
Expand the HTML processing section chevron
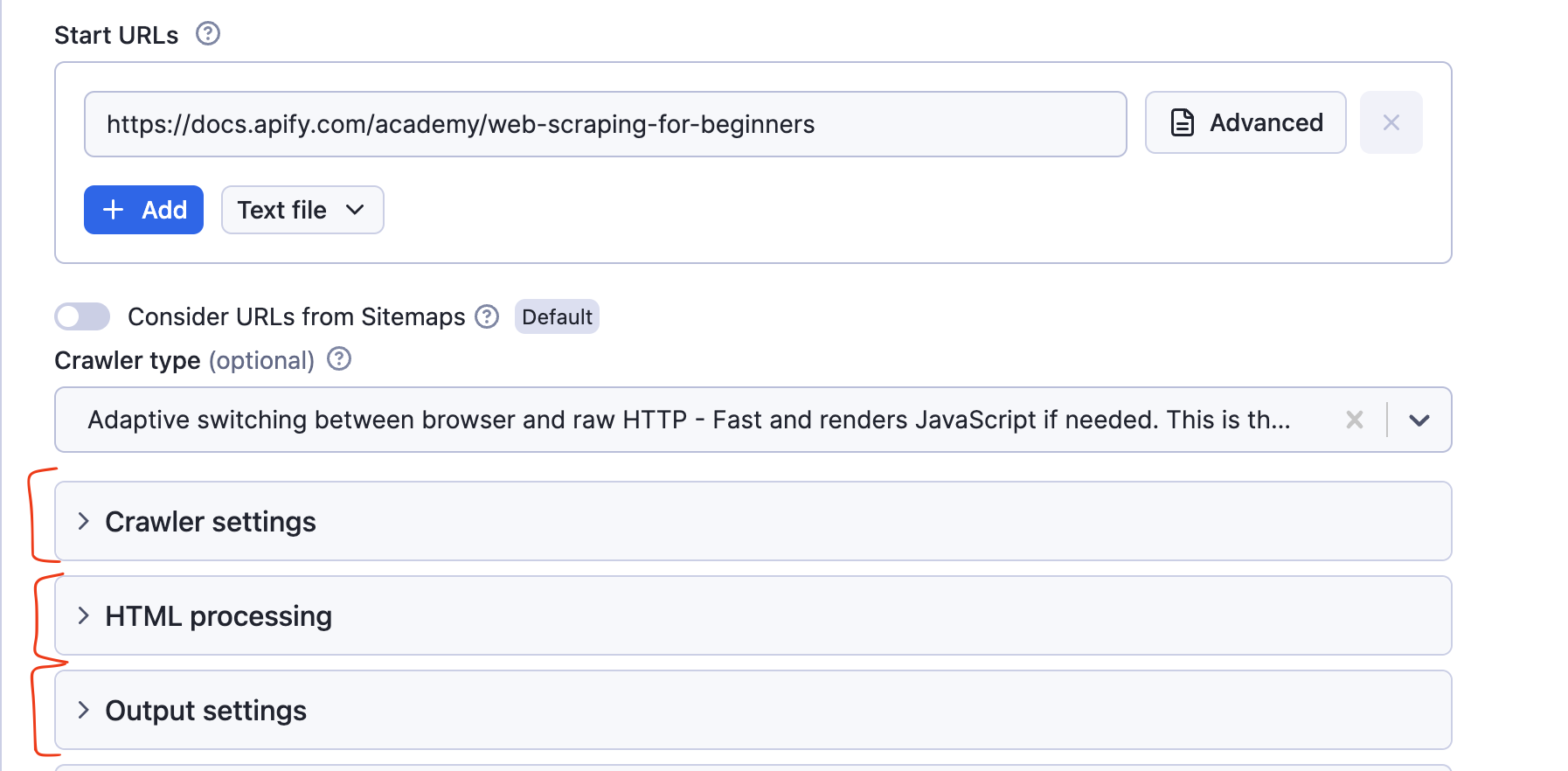point(84,616)
